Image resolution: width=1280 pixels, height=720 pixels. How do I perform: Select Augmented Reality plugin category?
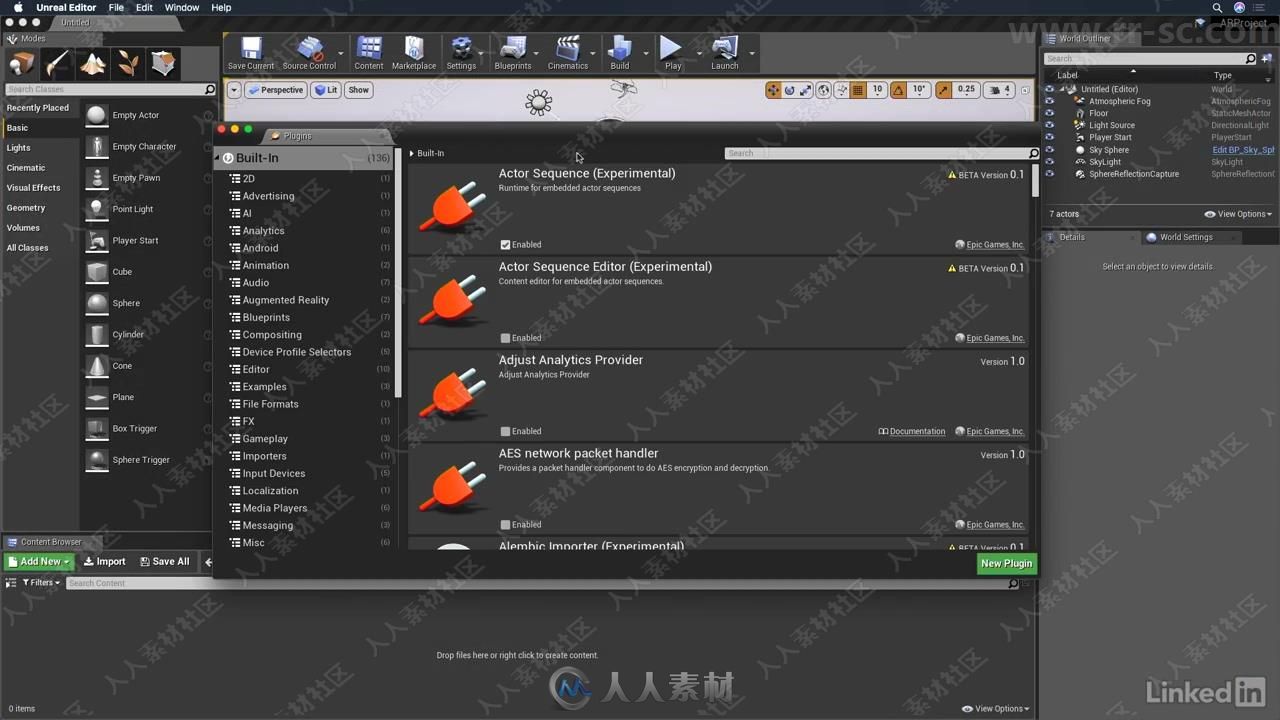point(286,300)
